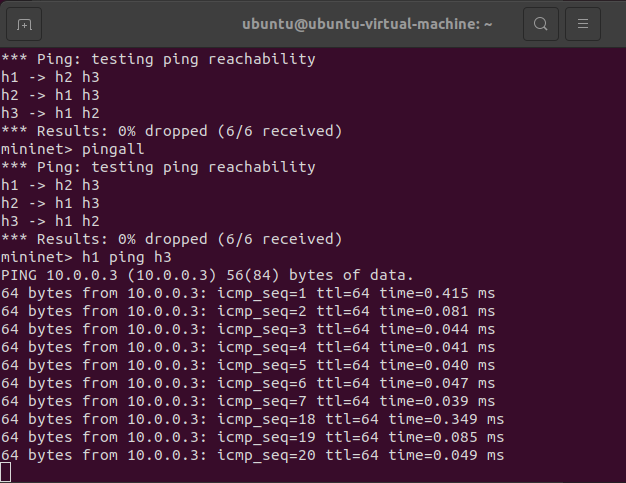
Task: Click the PING 10.0.0.3 header line
Action: 207,275
